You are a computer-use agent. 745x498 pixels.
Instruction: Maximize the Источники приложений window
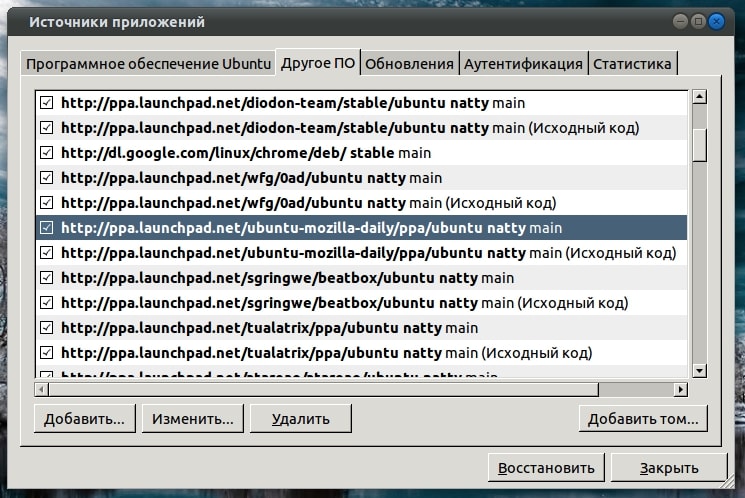697,21
